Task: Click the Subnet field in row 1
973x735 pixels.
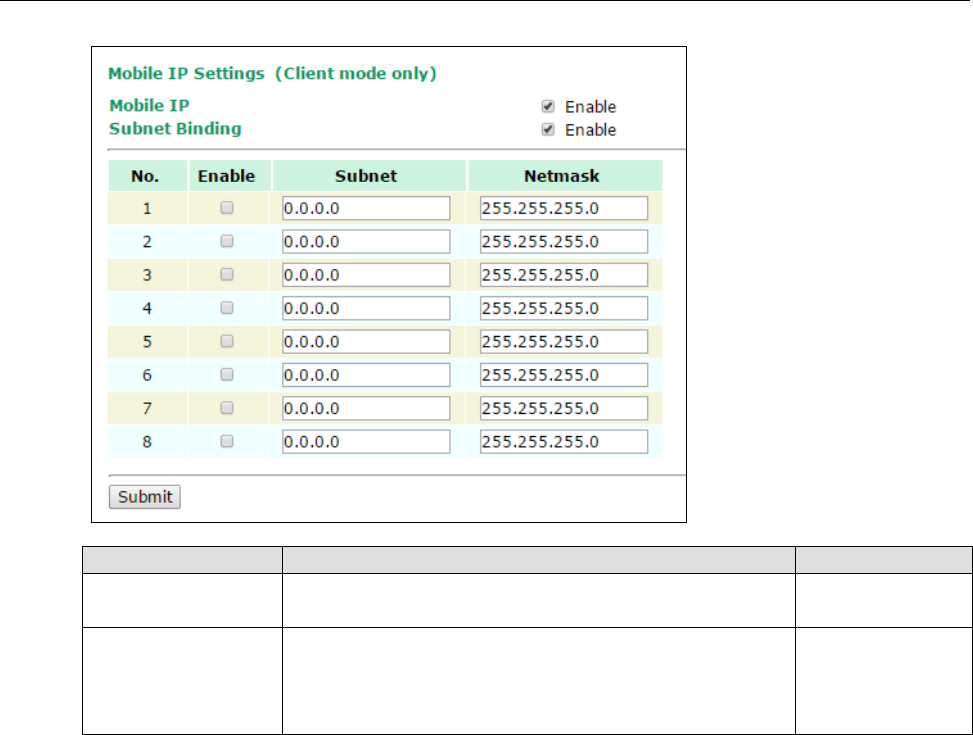Action: pyautogui.click(x=366, y=208)
